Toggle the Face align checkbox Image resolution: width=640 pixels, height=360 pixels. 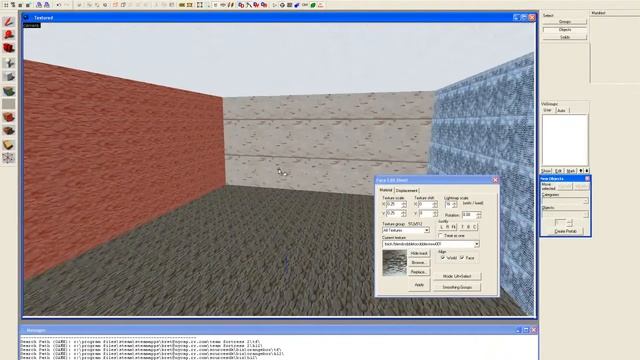tap(462, 258)
